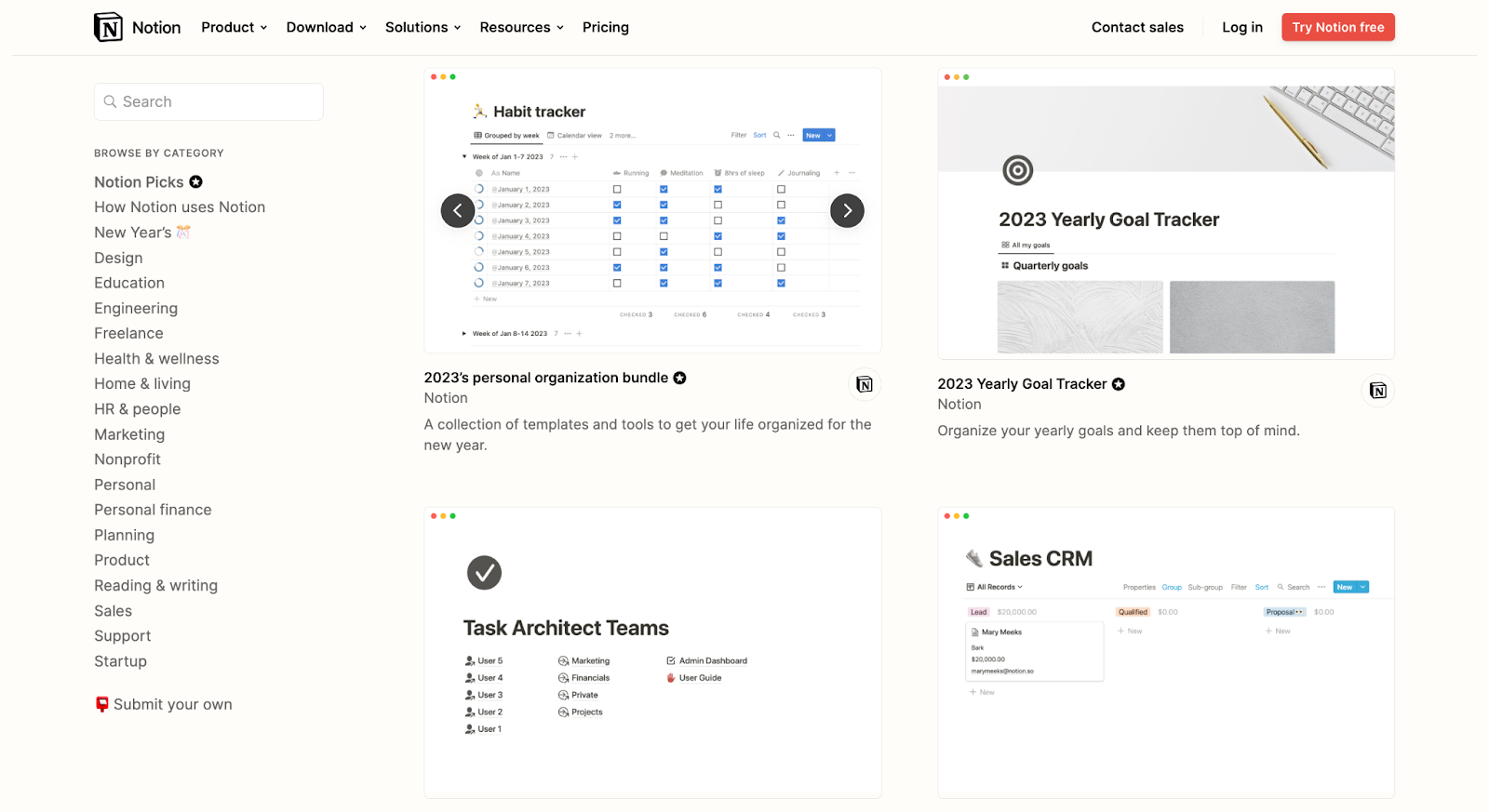
Task: Browse the Education category
Action: [x=129, y=283]
